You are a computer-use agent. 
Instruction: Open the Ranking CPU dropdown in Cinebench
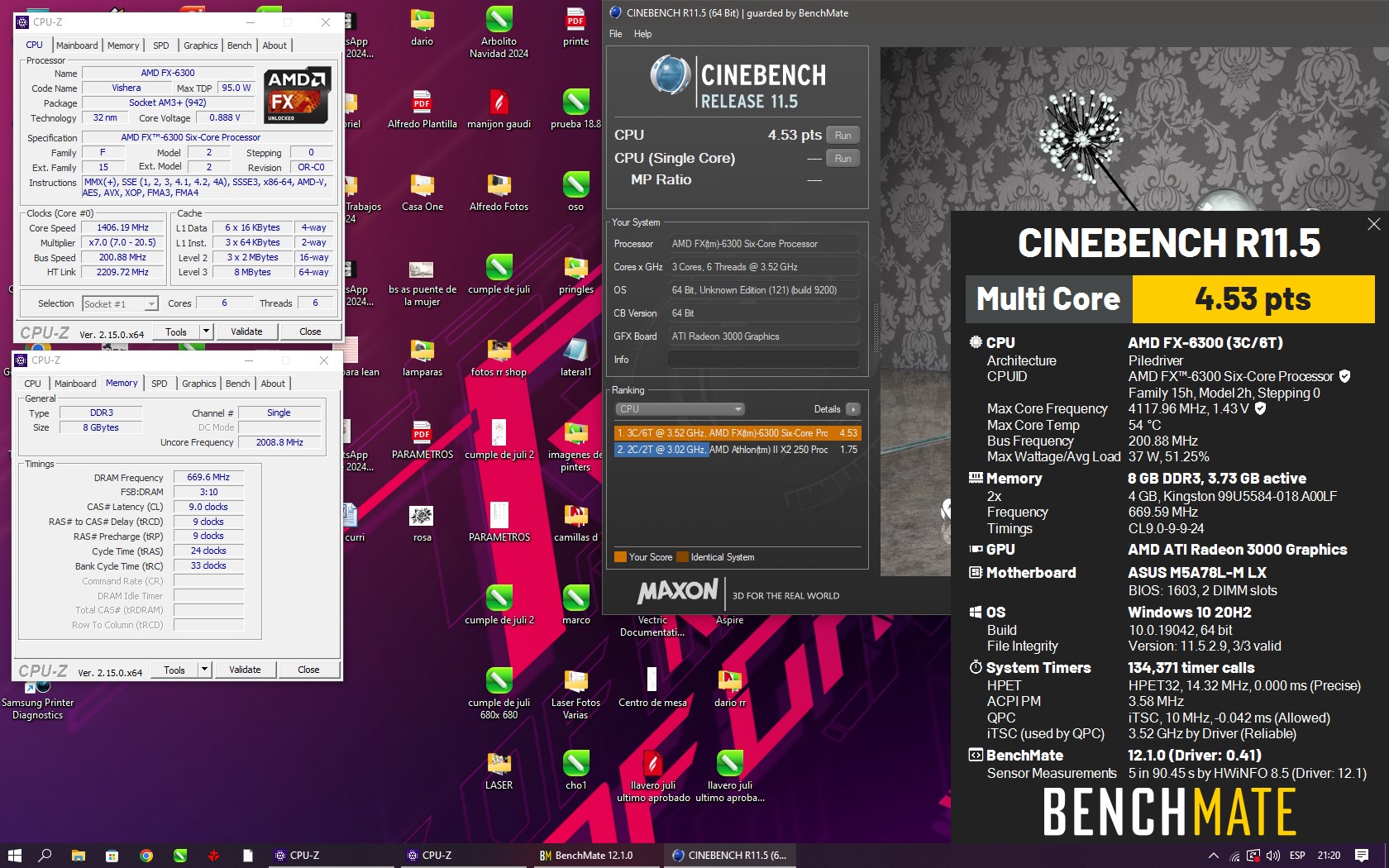click(680, 409)
